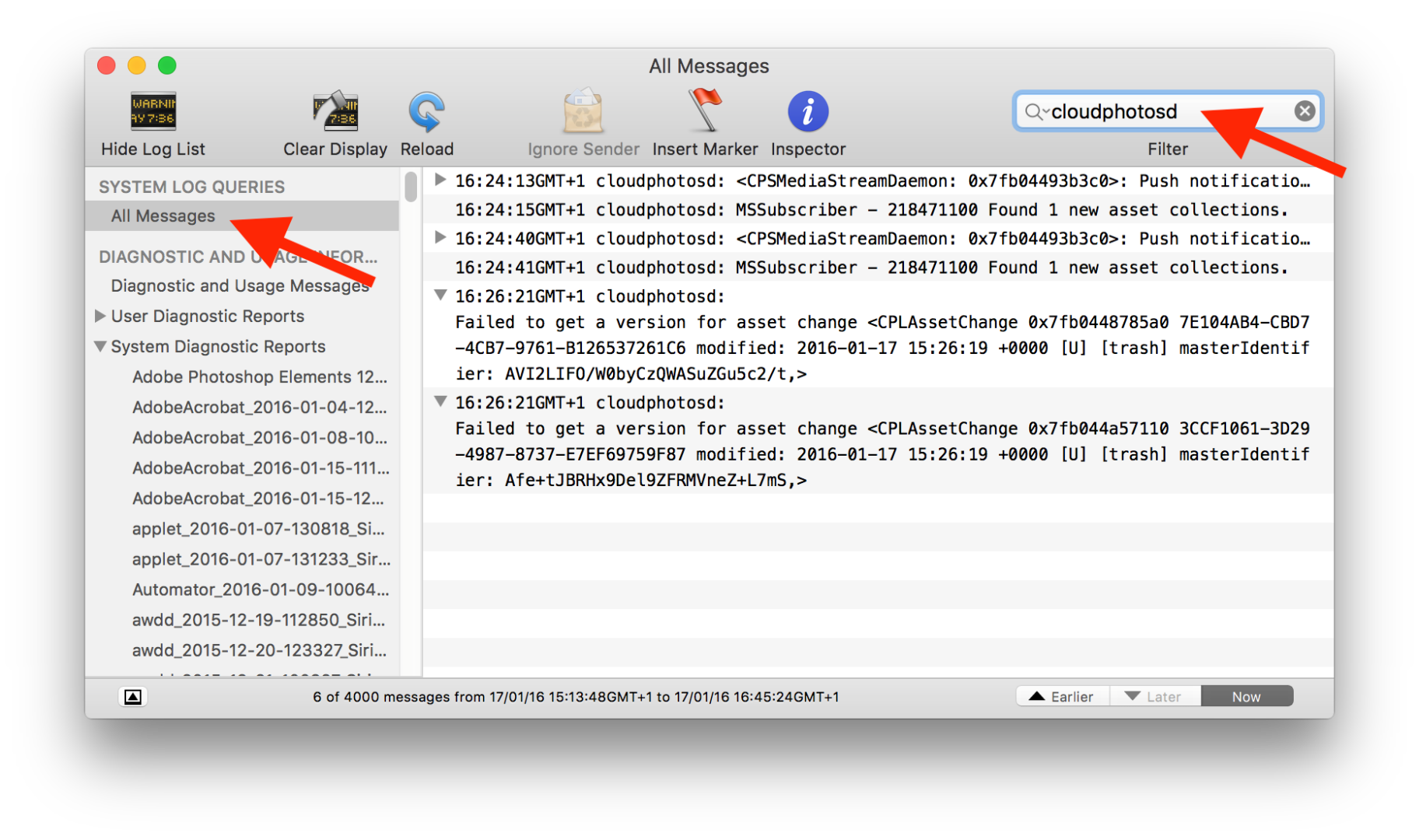The height and width of the screenshot is (840, 1419).
Task: Expand the 16:24:13 cloudphotosd message
Action: tap(440, 180)
